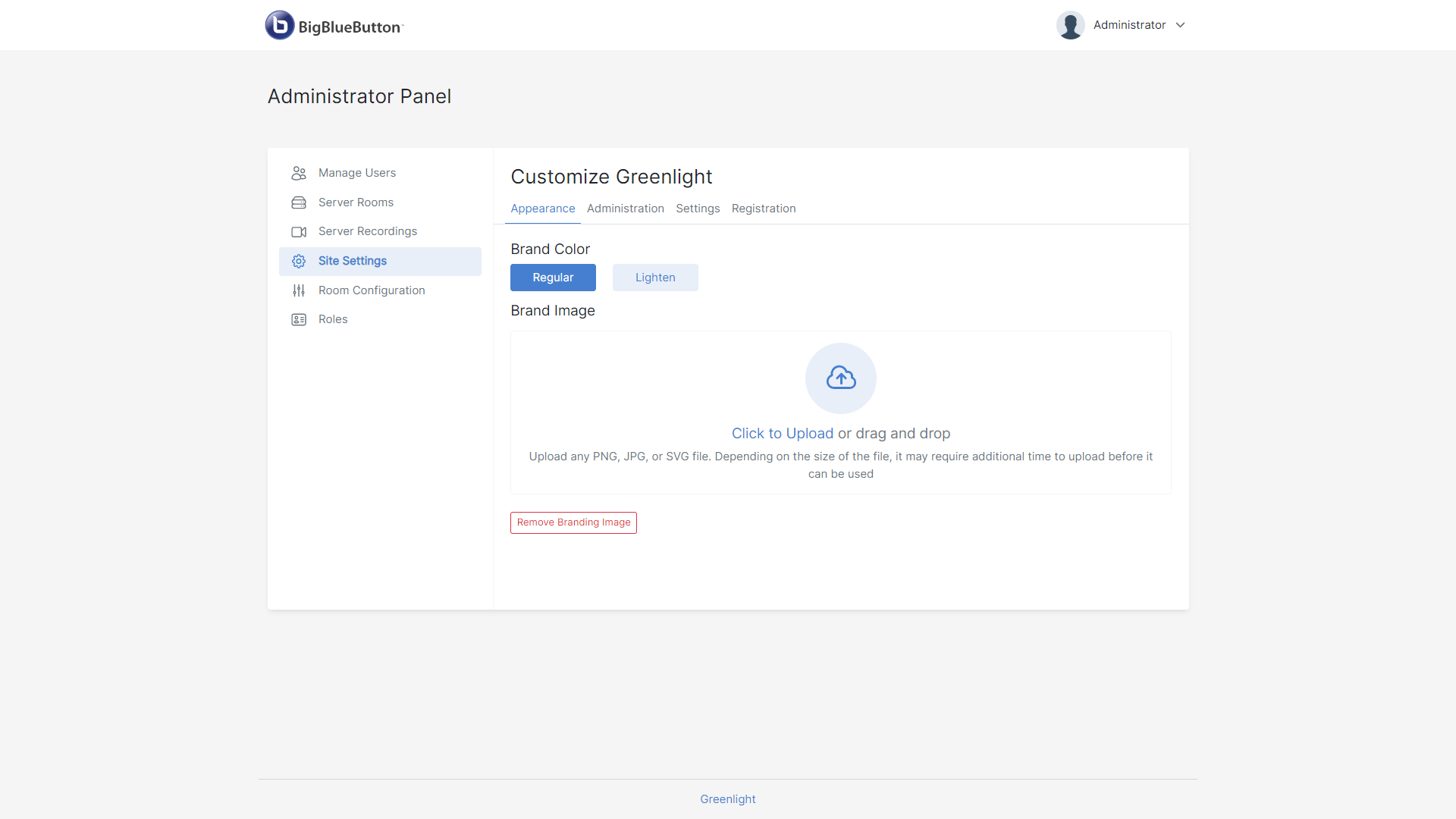
Task: Click the Brand Color heading
Action: (551, 249)
